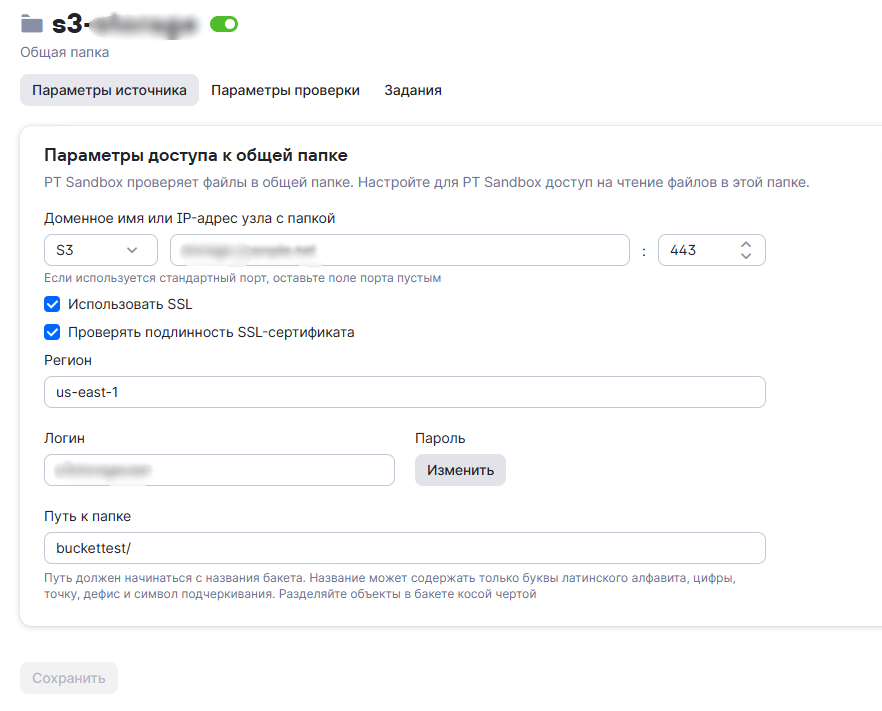
Task: Open the Параметры проверки tab
Action: point(285,90)
